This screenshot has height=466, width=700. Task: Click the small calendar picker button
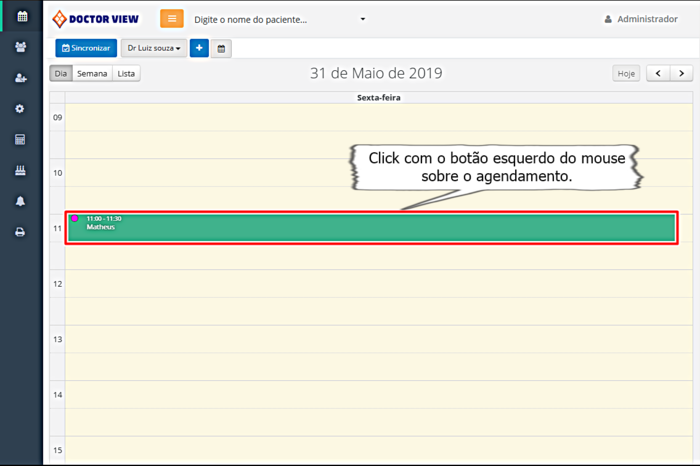pos(221,48)
